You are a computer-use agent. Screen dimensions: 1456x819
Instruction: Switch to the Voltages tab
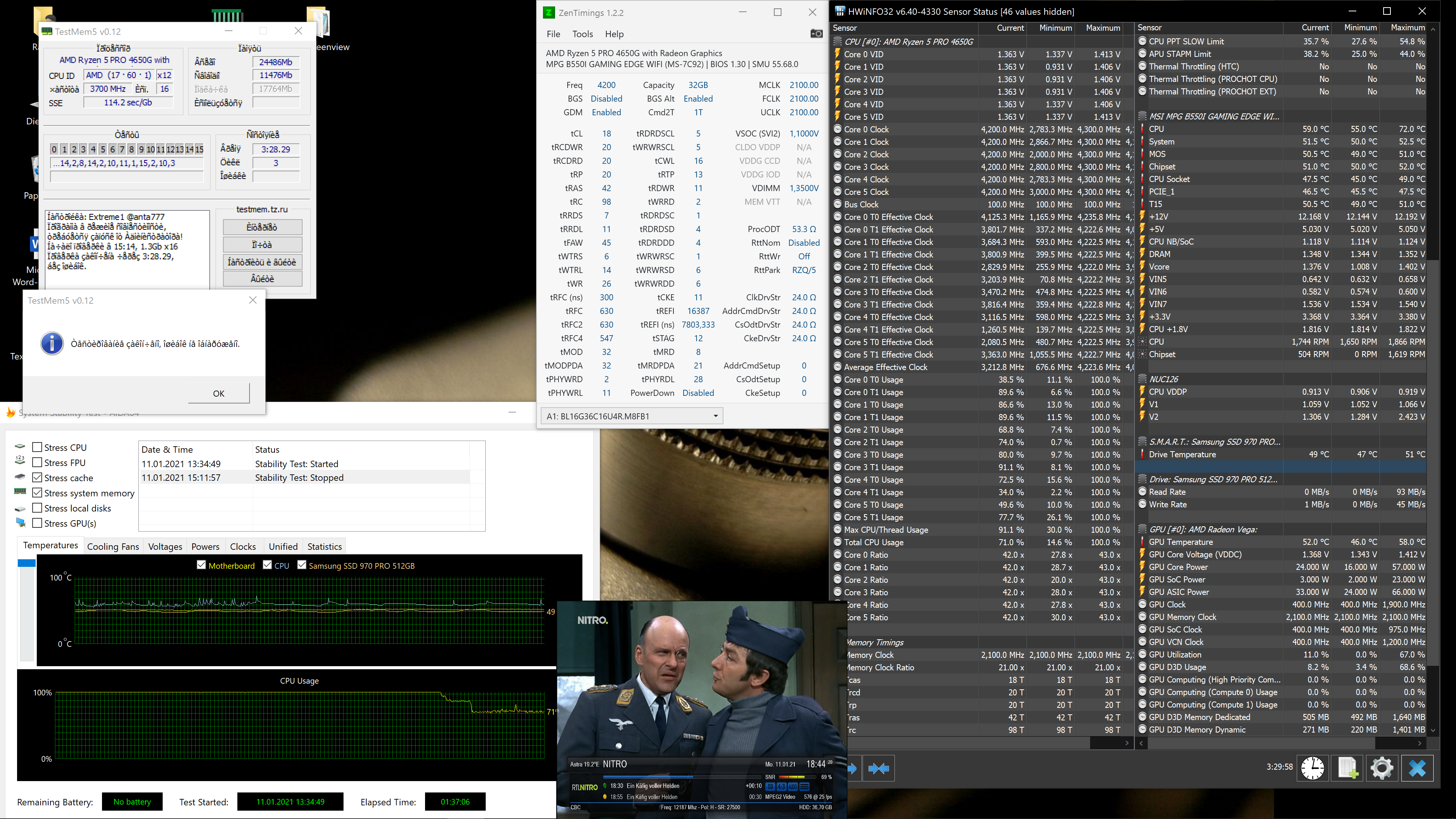click(165, 546)
